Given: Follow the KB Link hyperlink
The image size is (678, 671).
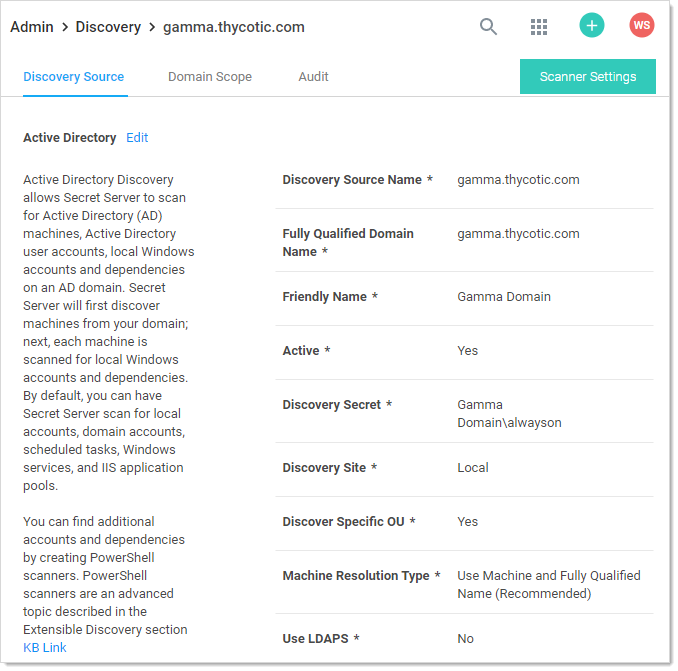Looking at the screenshot, I should (45, 648).
